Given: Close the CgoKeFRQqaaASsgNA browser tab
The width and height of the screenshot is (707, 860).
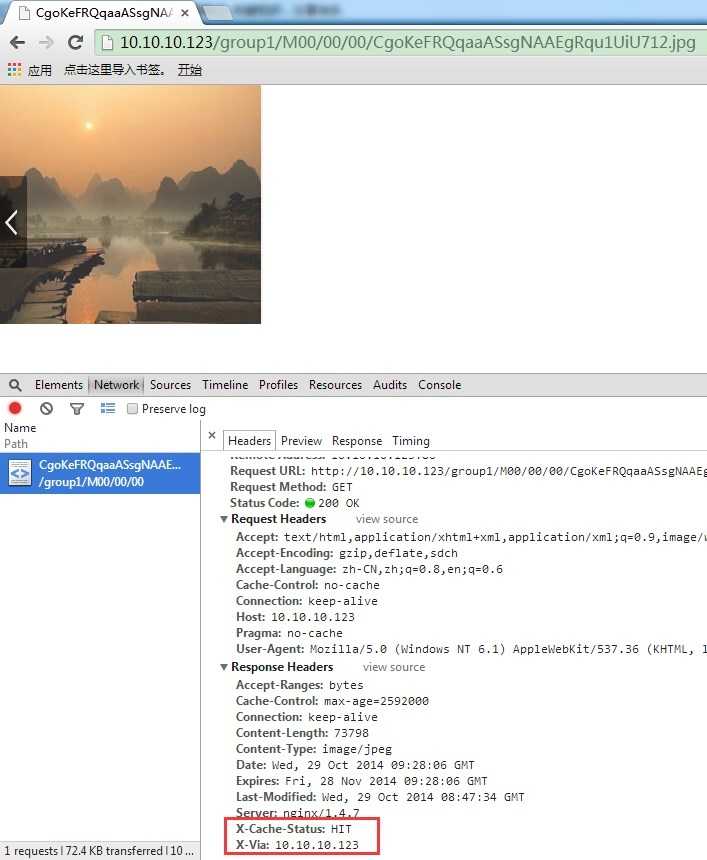Looking at the screenshot, I should click(185, 12).
